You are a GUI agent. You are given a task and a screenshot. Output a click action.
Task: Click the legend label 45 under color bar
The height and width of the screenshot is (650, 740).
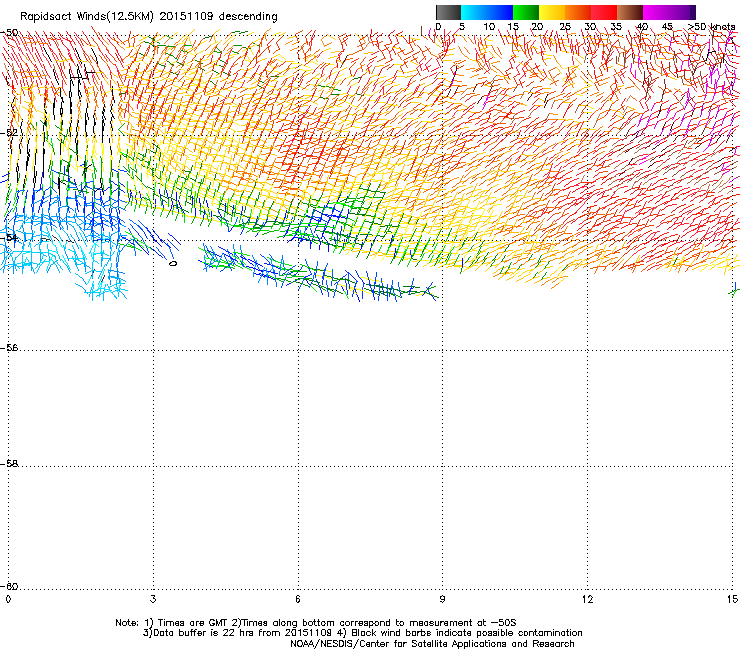coord(667,27)
